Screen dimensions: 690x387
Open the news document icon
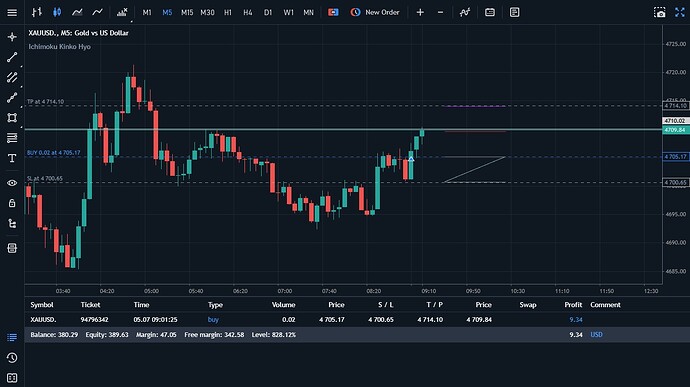tap(514, 12)
